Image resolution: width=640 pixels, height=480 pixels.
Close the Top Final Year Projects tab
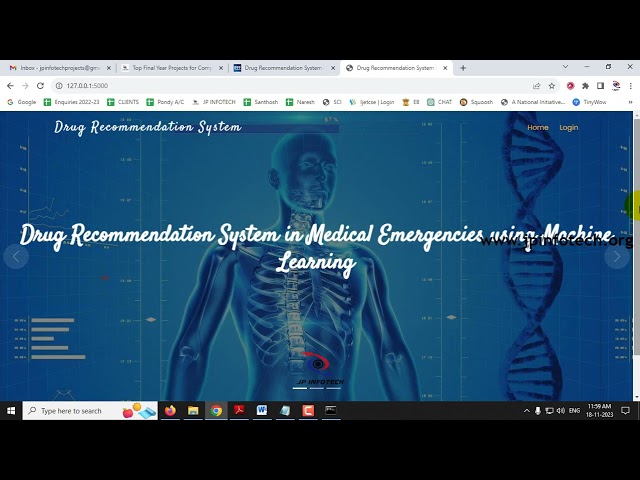tap(221, 68)
